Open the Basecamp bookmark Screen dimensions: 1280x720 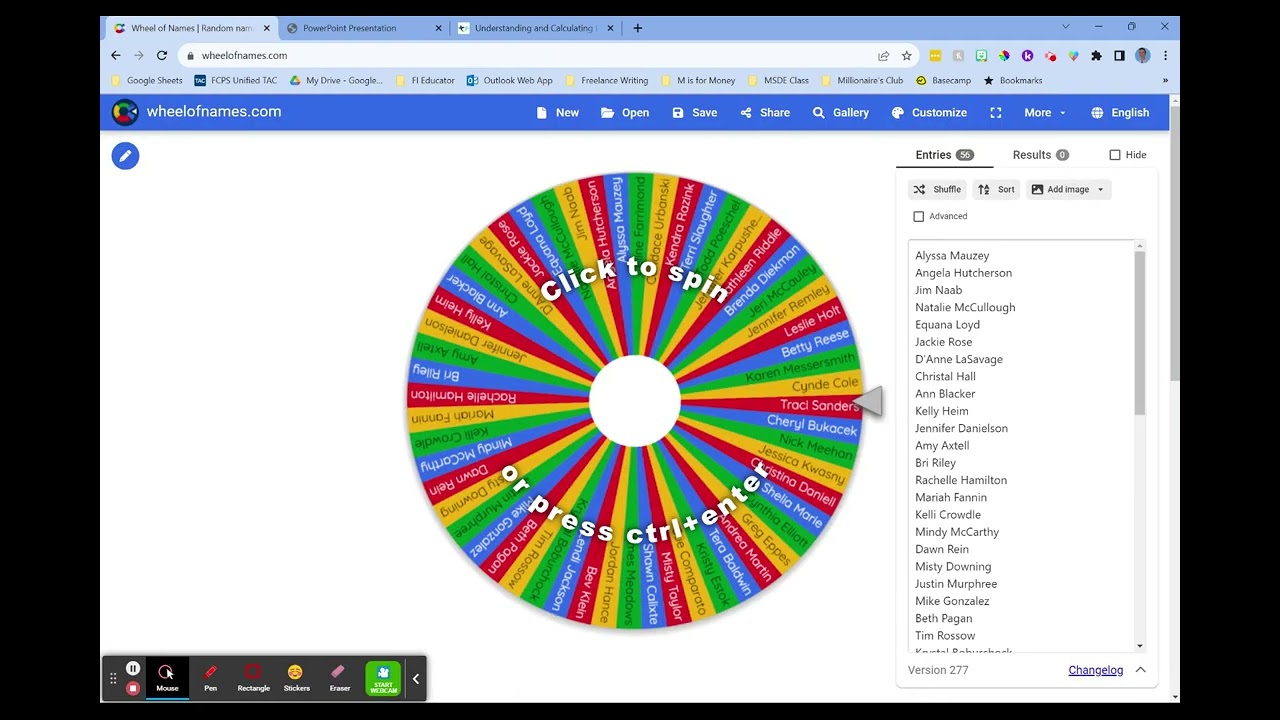pyautogui.click(x=942, y=80)
